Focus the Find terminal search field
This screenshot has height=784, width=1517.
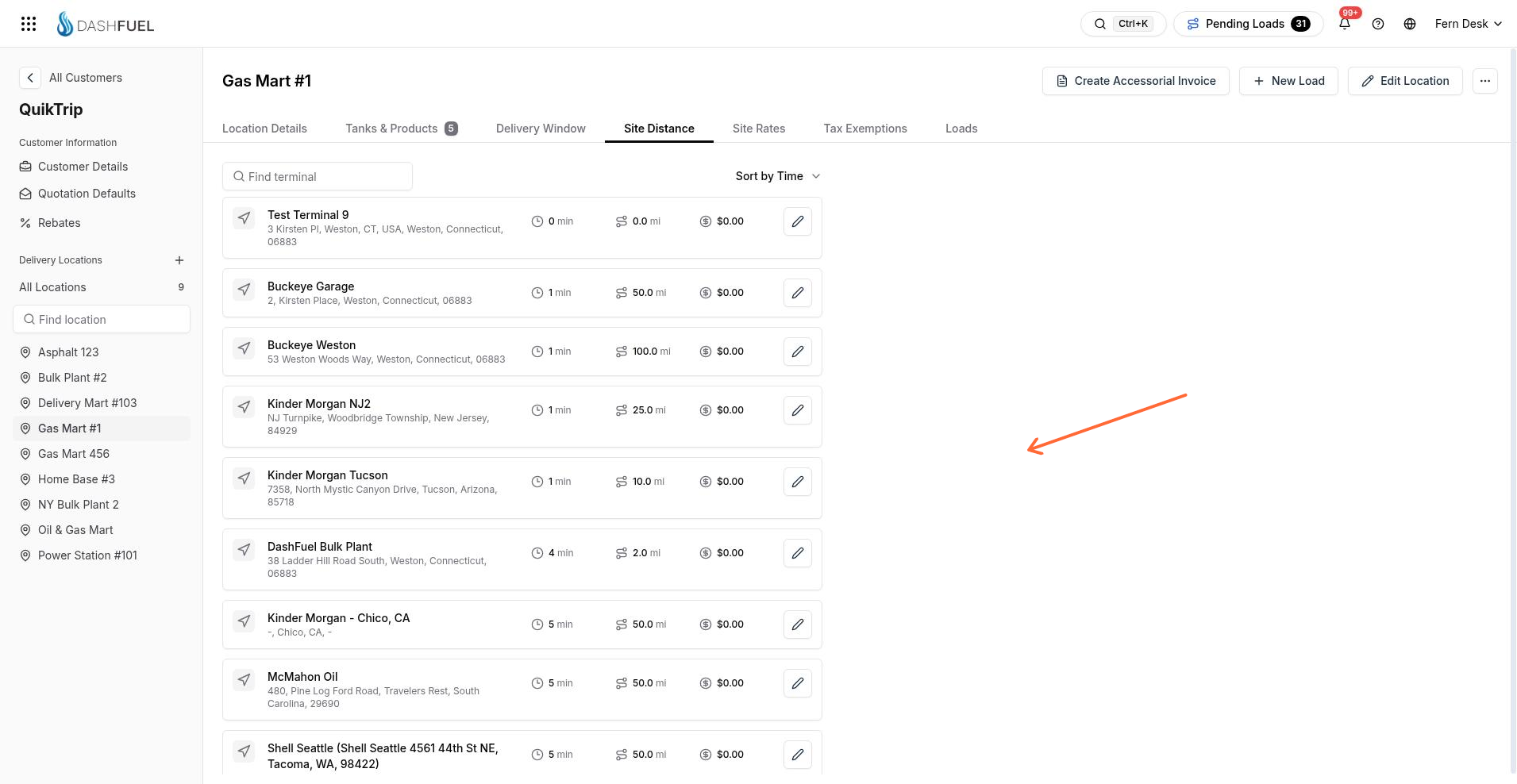click(x=318, y=176)
